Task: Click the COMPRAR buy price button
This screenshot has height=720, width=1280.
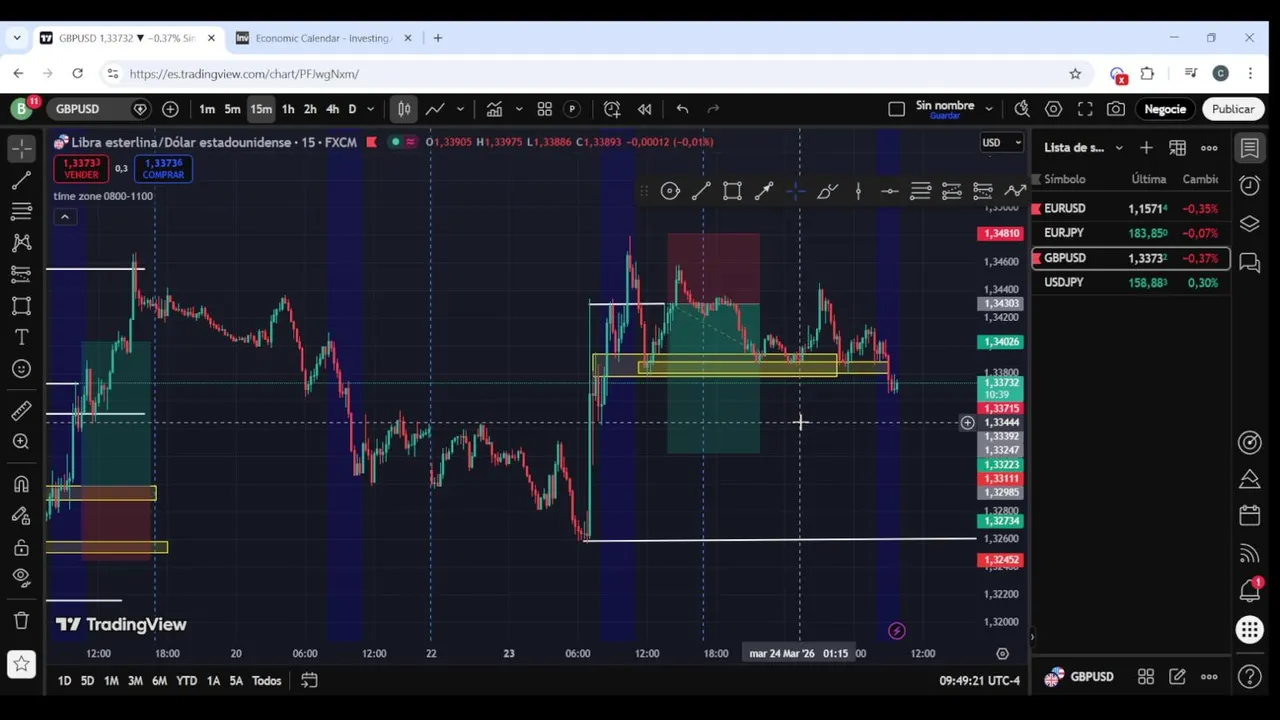Action: tap(163, 169)
